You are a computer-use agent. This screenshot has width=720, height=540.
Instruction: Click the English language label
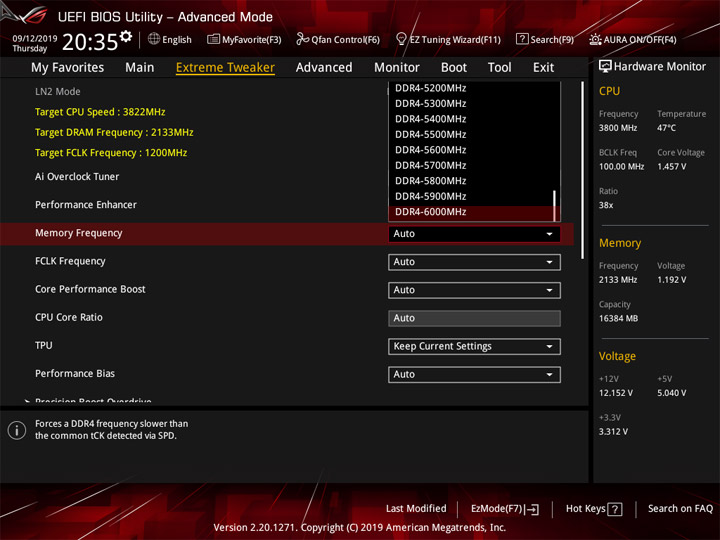coord(177,40)
